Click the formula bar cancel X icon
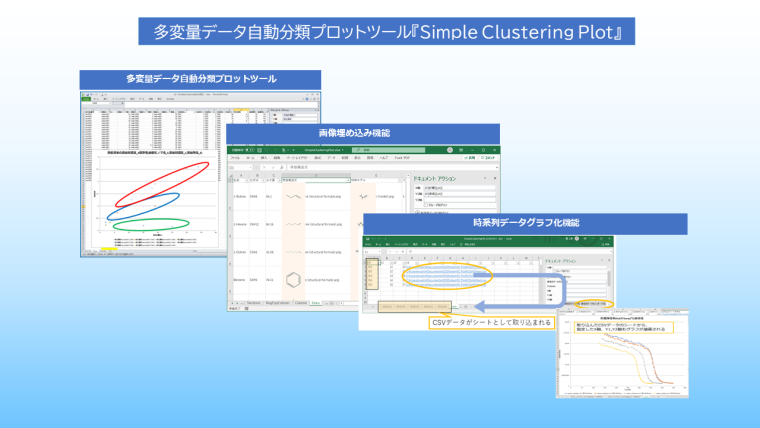The width and height of the screenshot is (760, 428). (266, 168)
